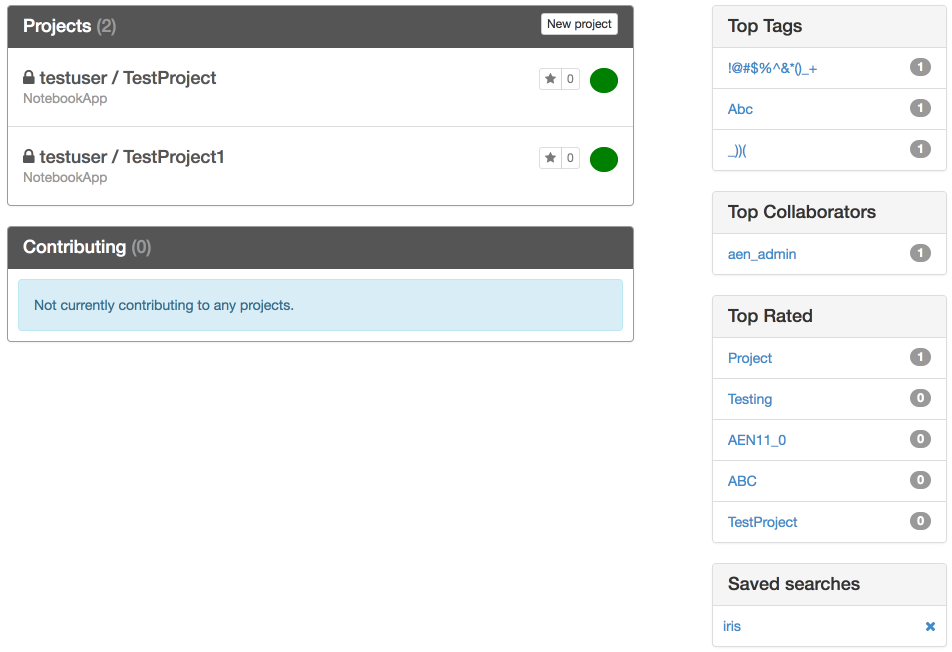Select the Abc tag
Screen dimensions: 952x652
click(740, 109)
